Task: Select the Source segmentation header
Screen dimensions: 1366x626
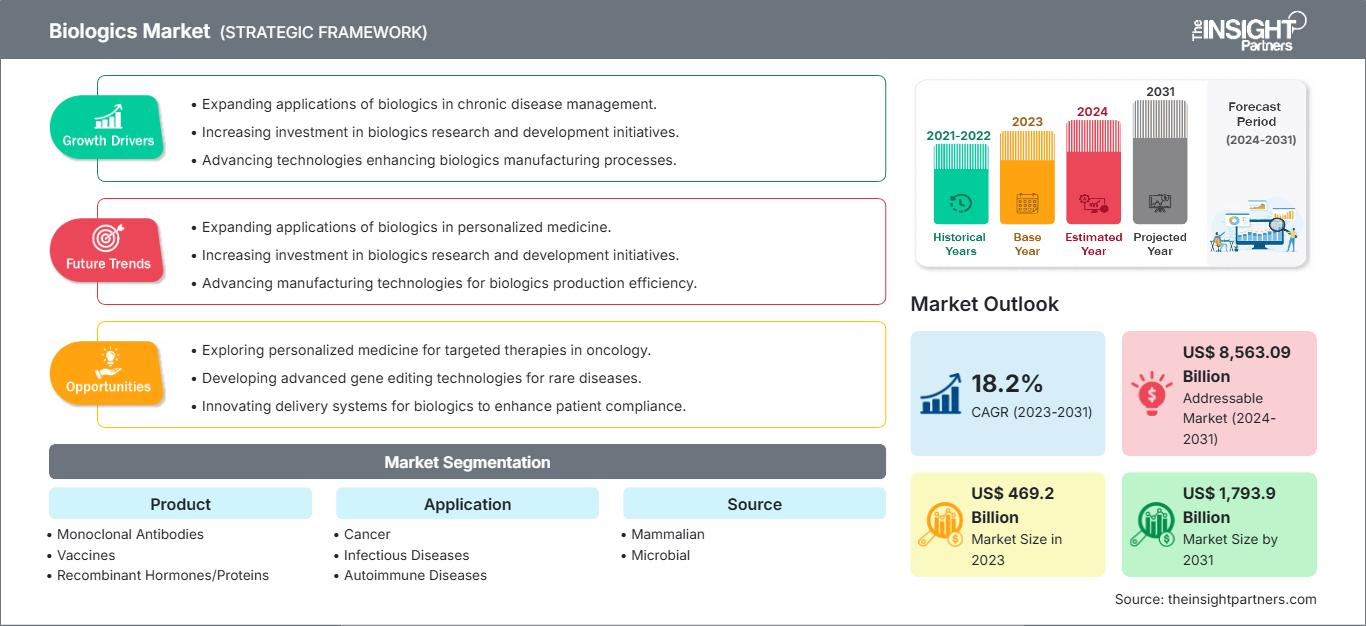Action: point(754,504)
